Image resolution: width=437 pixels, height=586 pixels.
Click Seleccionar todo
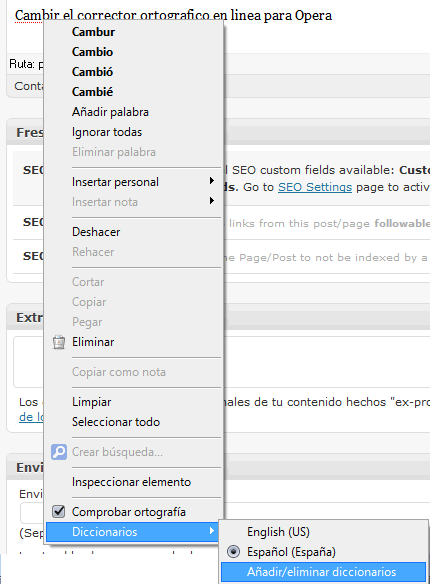point(116,422)
